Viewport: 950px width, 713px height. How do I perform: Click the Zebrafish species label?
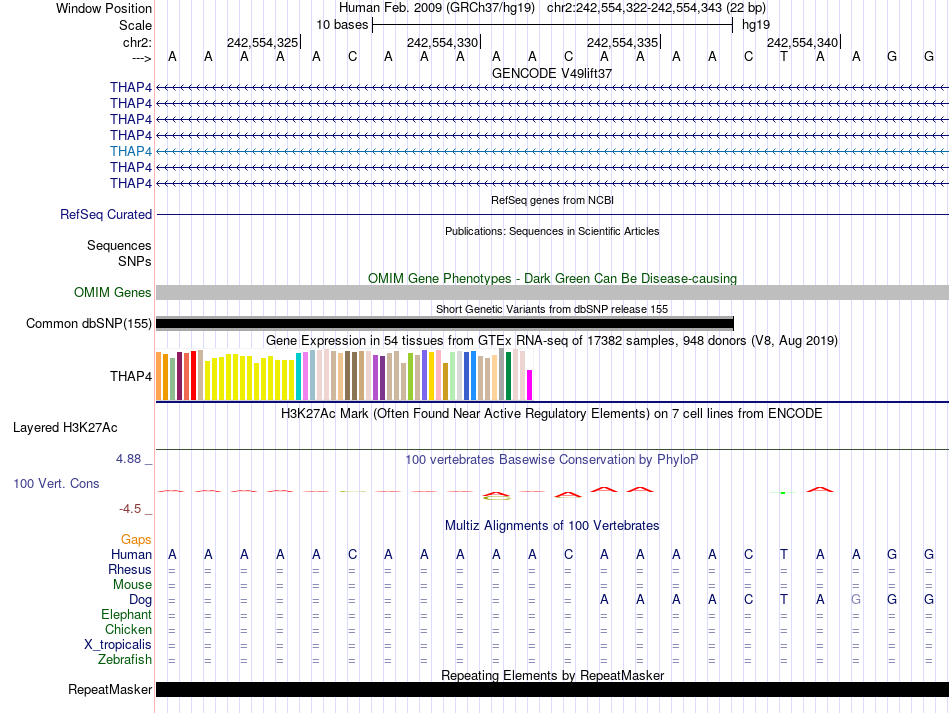click(125, 660)
